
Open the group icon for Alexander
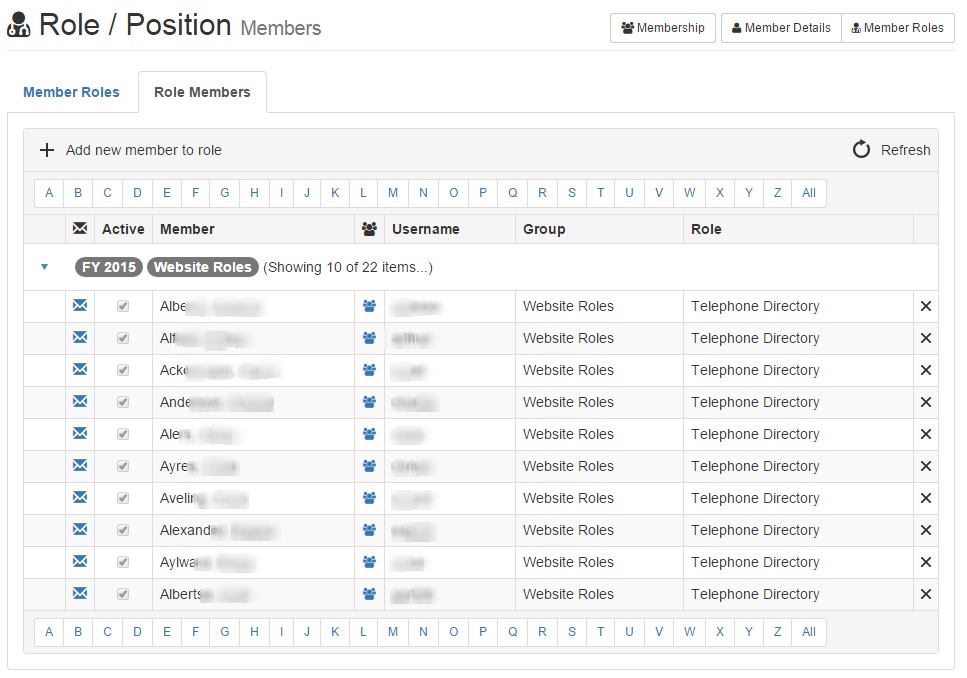click(x=370, y=530)
